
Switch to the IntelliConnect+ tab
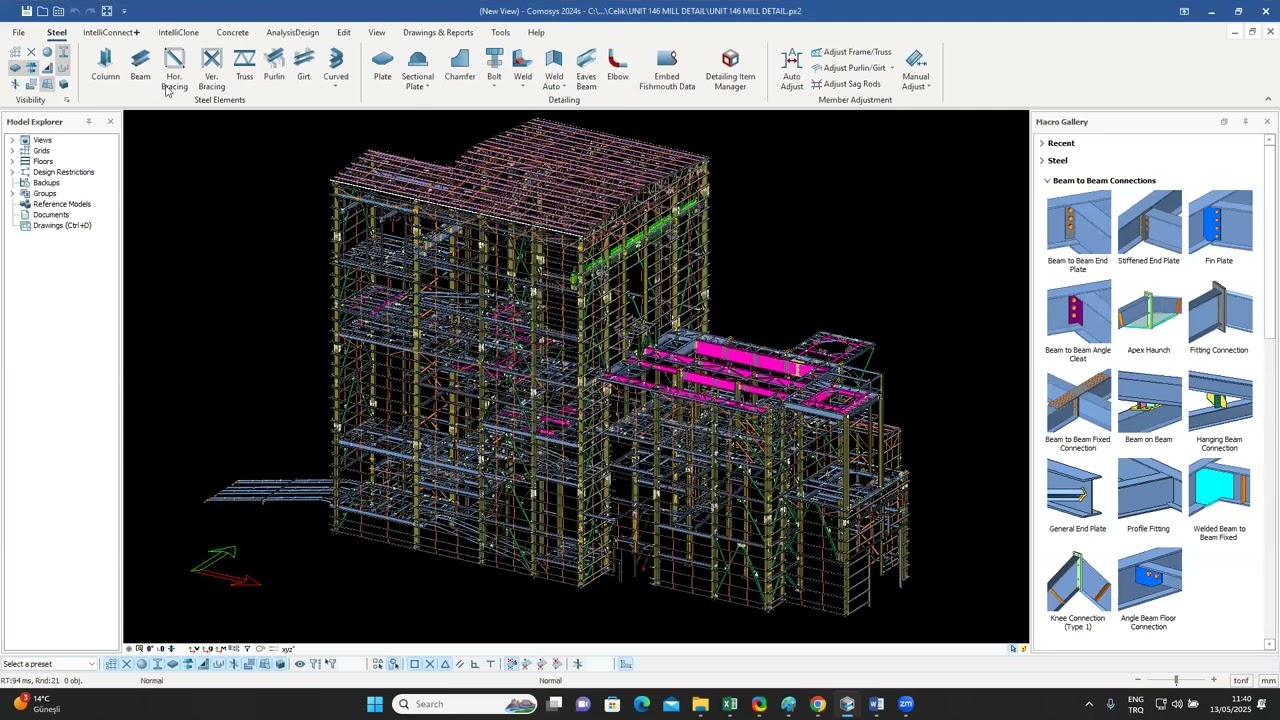[x=111, y=32]
